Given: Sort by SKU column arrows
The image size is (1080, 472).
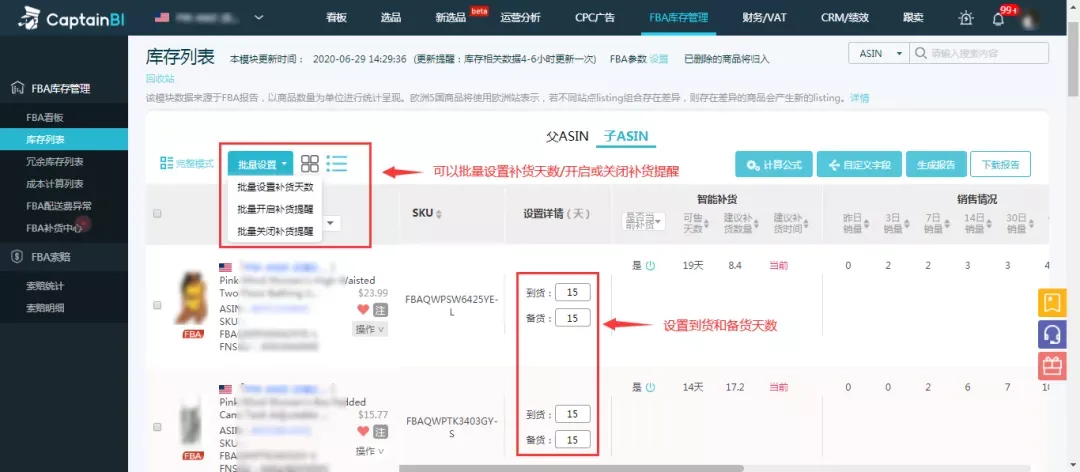Looking at the screenshot, I should [x=439, y=214].
